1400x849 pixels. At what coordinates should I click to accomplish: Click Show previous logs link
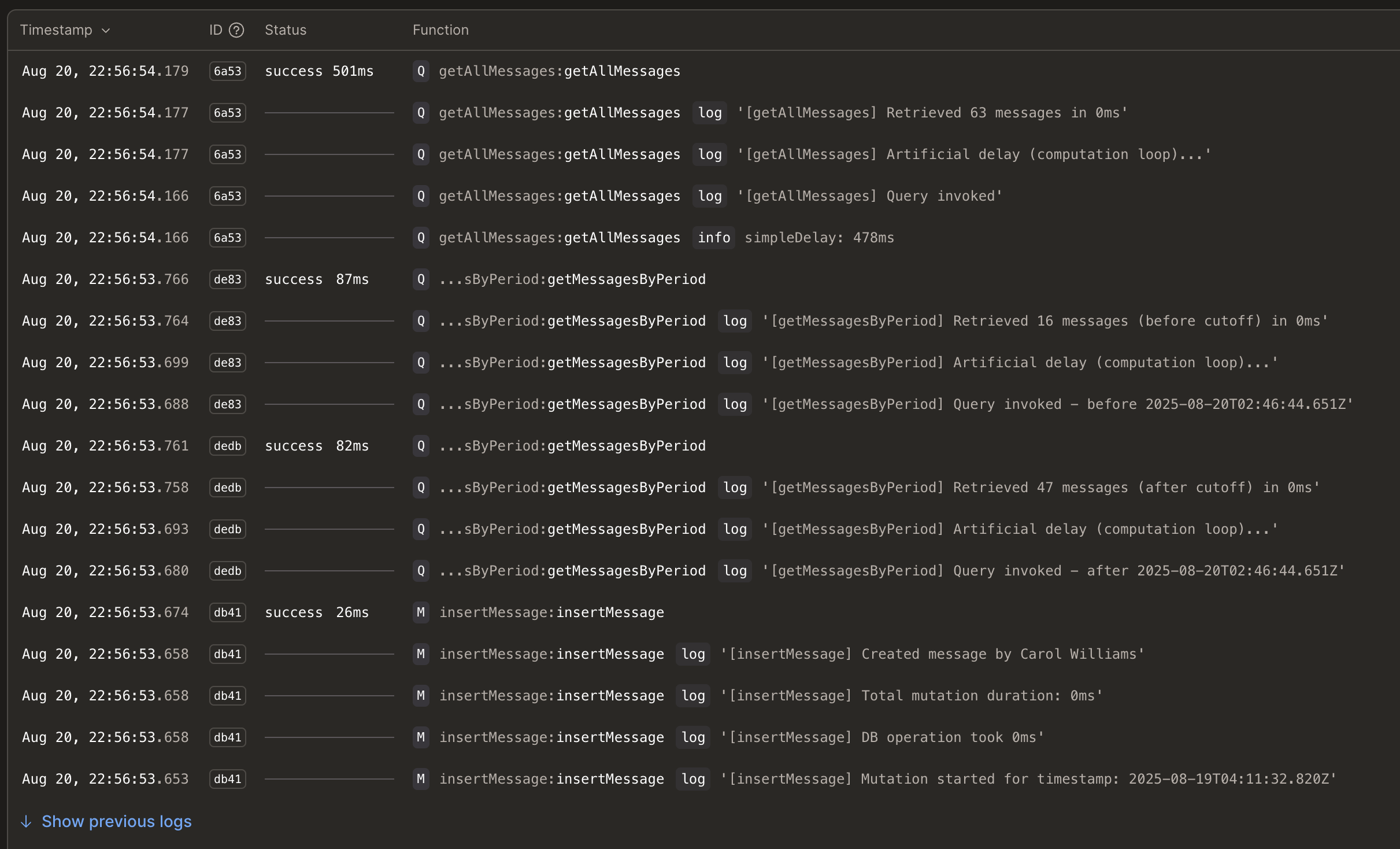(117, 821)
